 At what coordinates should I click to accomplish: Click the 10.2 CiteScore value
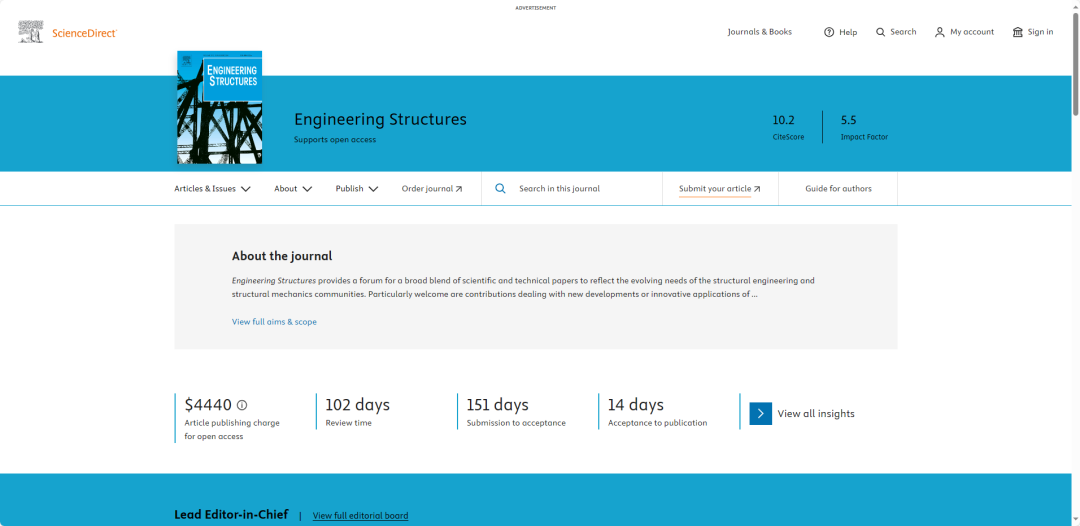782,120
